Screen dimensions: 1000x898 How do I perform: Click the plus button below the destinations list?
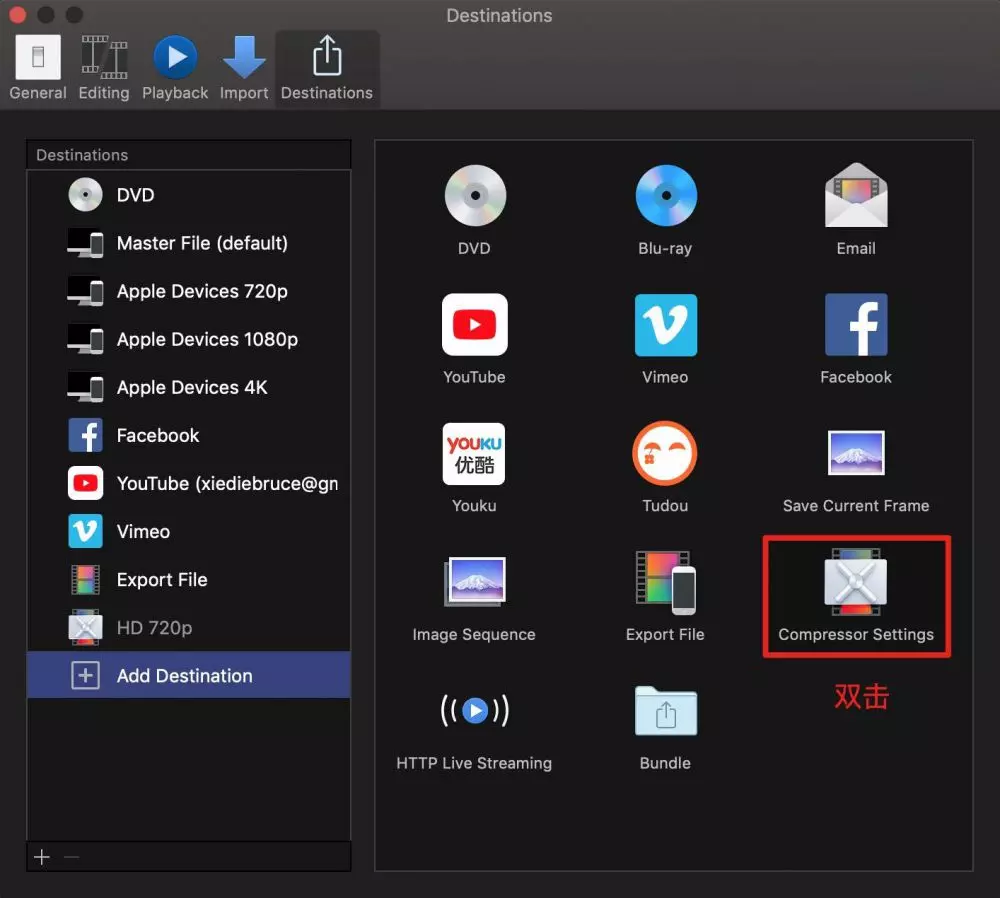(x=42, y=857)
